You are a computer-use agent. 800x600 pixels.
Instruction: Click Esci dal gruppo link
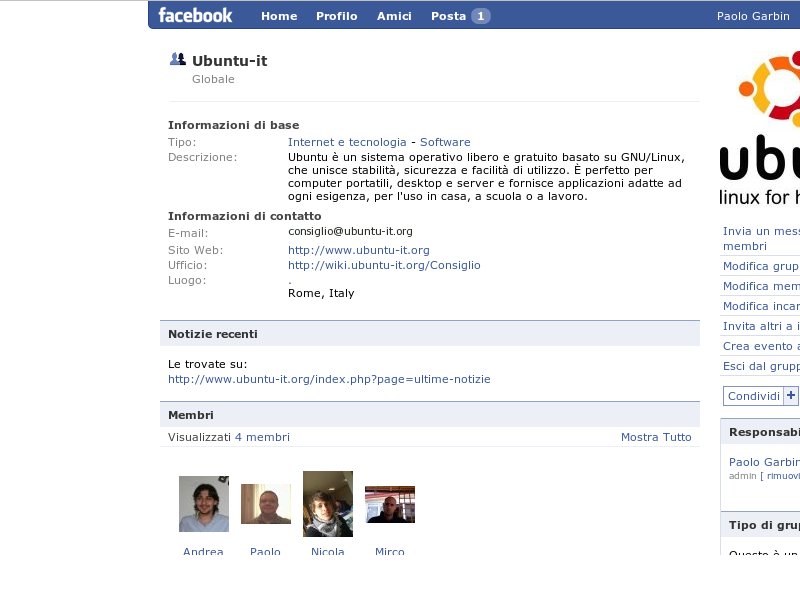pos(761,366)
